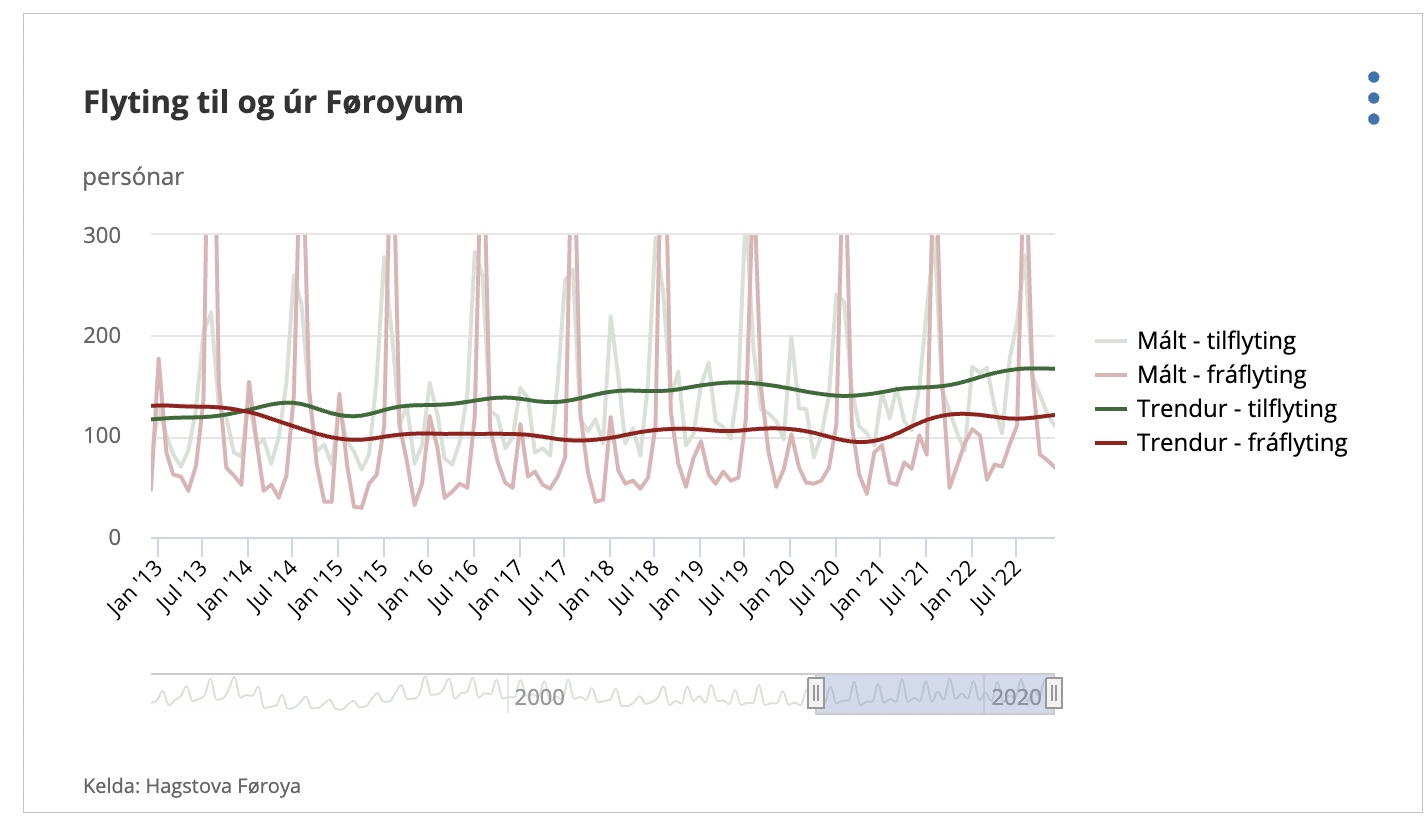Click the right navigator range handle
This screenshot has width=1428, height=834.
click(1053, 692)
